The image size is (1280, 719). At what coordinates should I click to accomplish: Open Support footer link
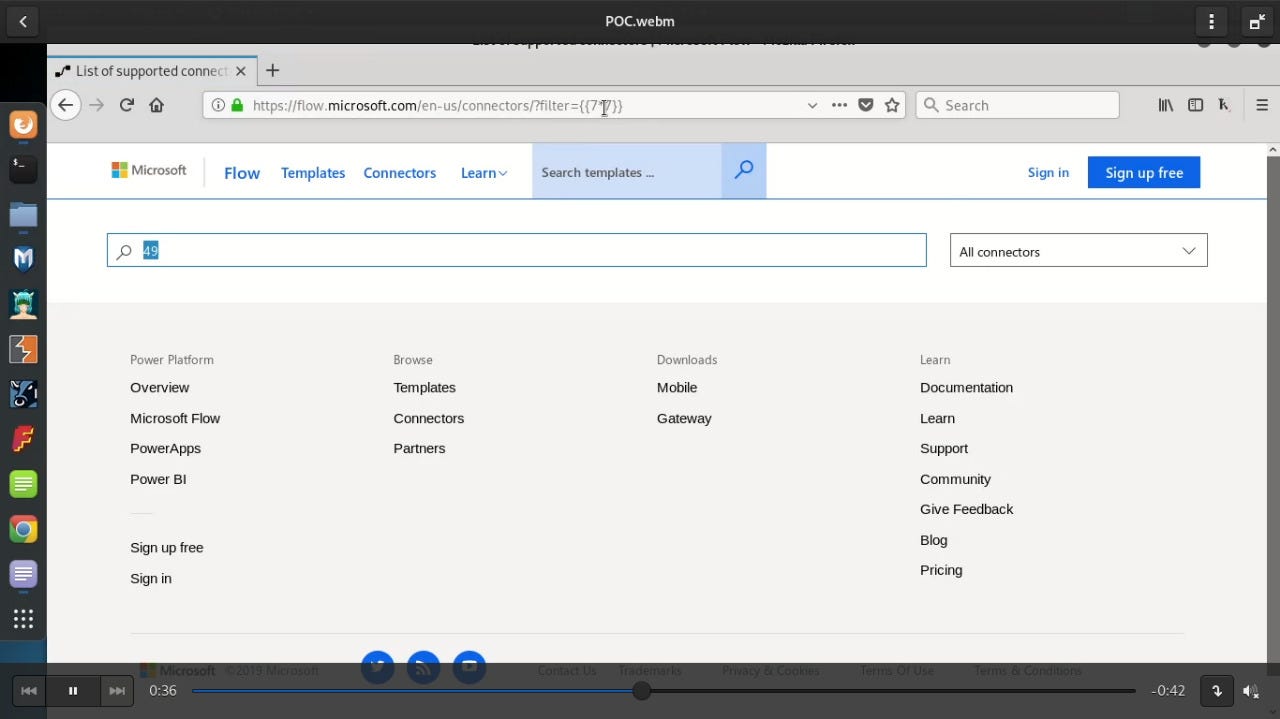point(944,448)
